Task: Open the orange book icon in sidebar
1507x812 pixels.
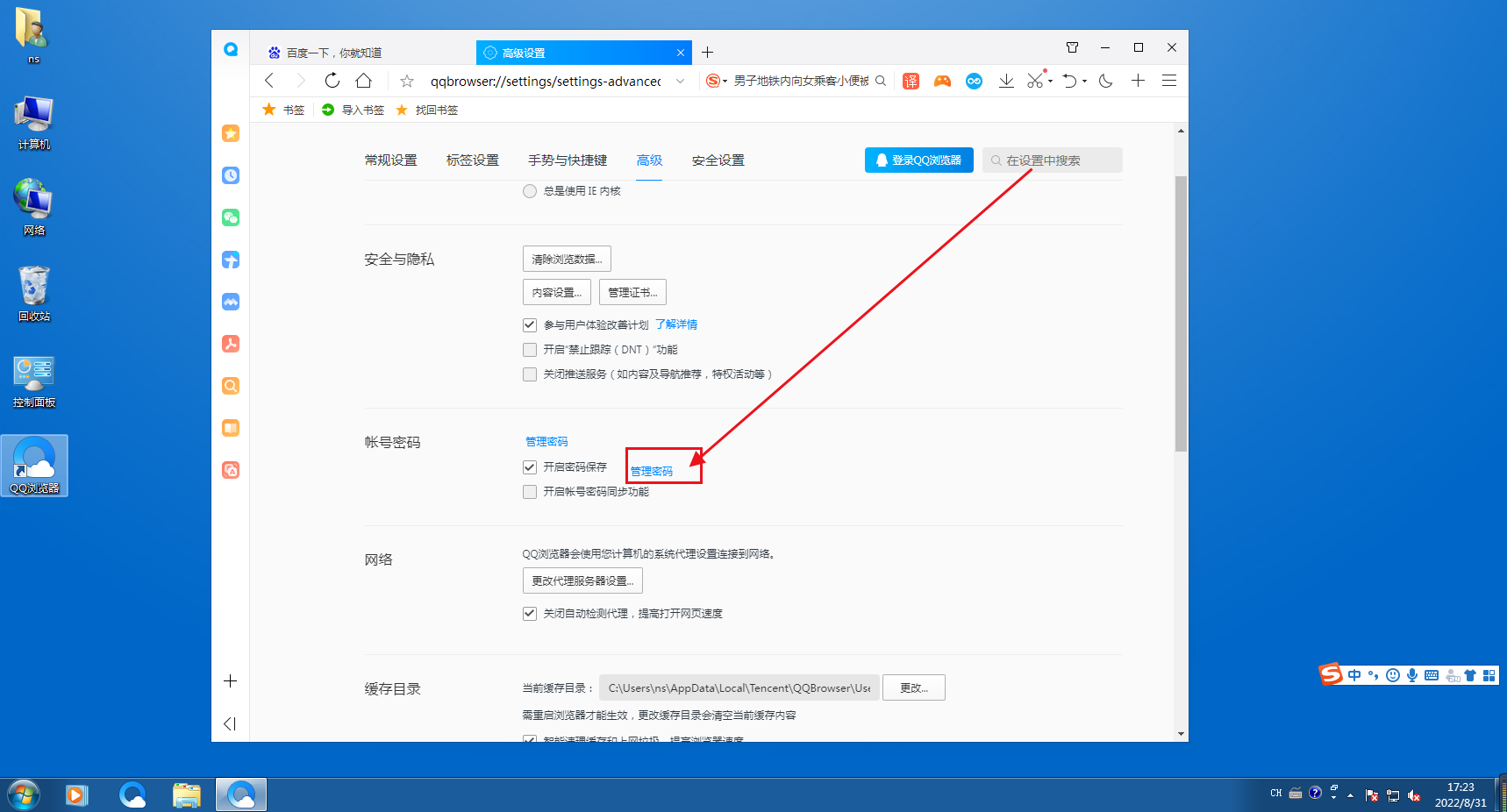Action: [x=231, y=428]
